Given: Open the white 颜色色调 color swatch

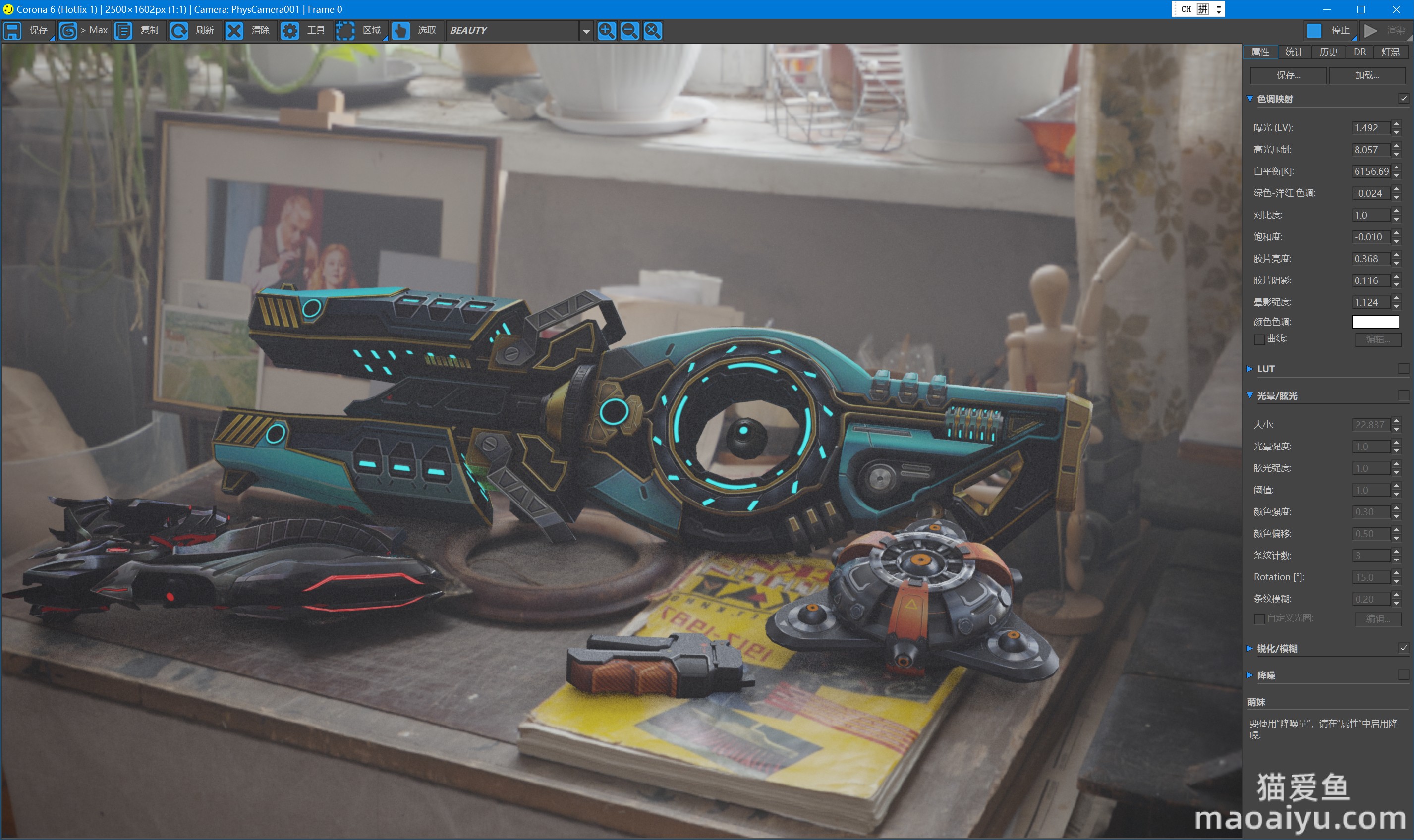Looking at the screenshot, I should (1375, 322).
